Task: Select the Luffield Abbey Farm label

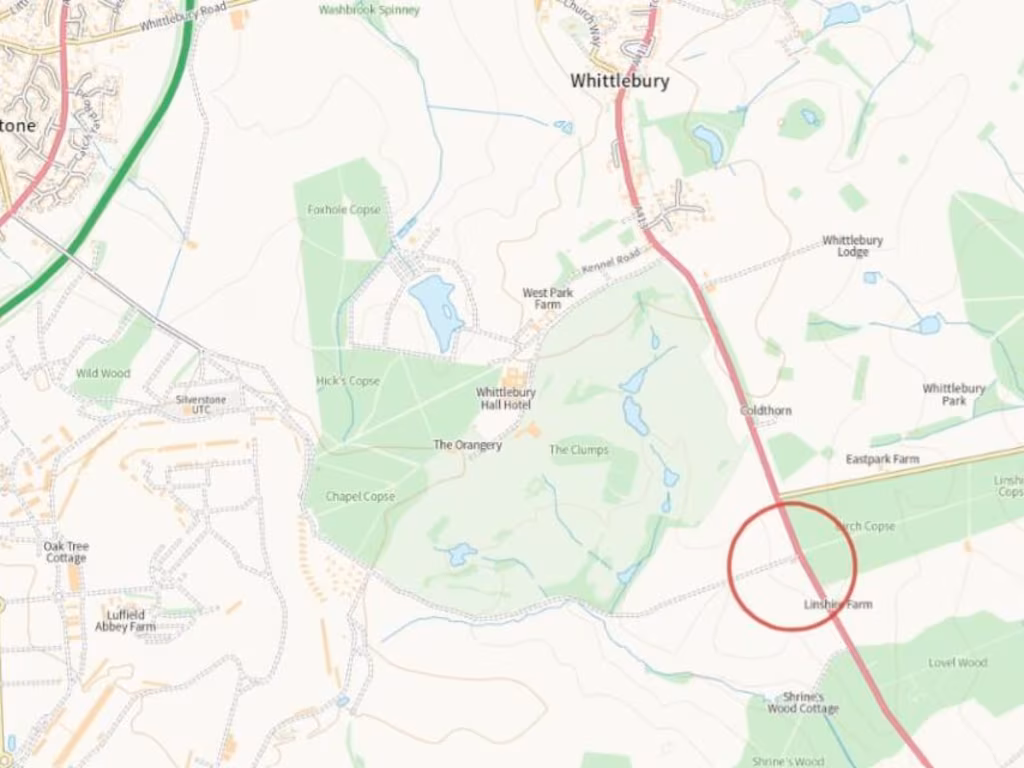Action: pyautogui.click(x=125, y=620)
